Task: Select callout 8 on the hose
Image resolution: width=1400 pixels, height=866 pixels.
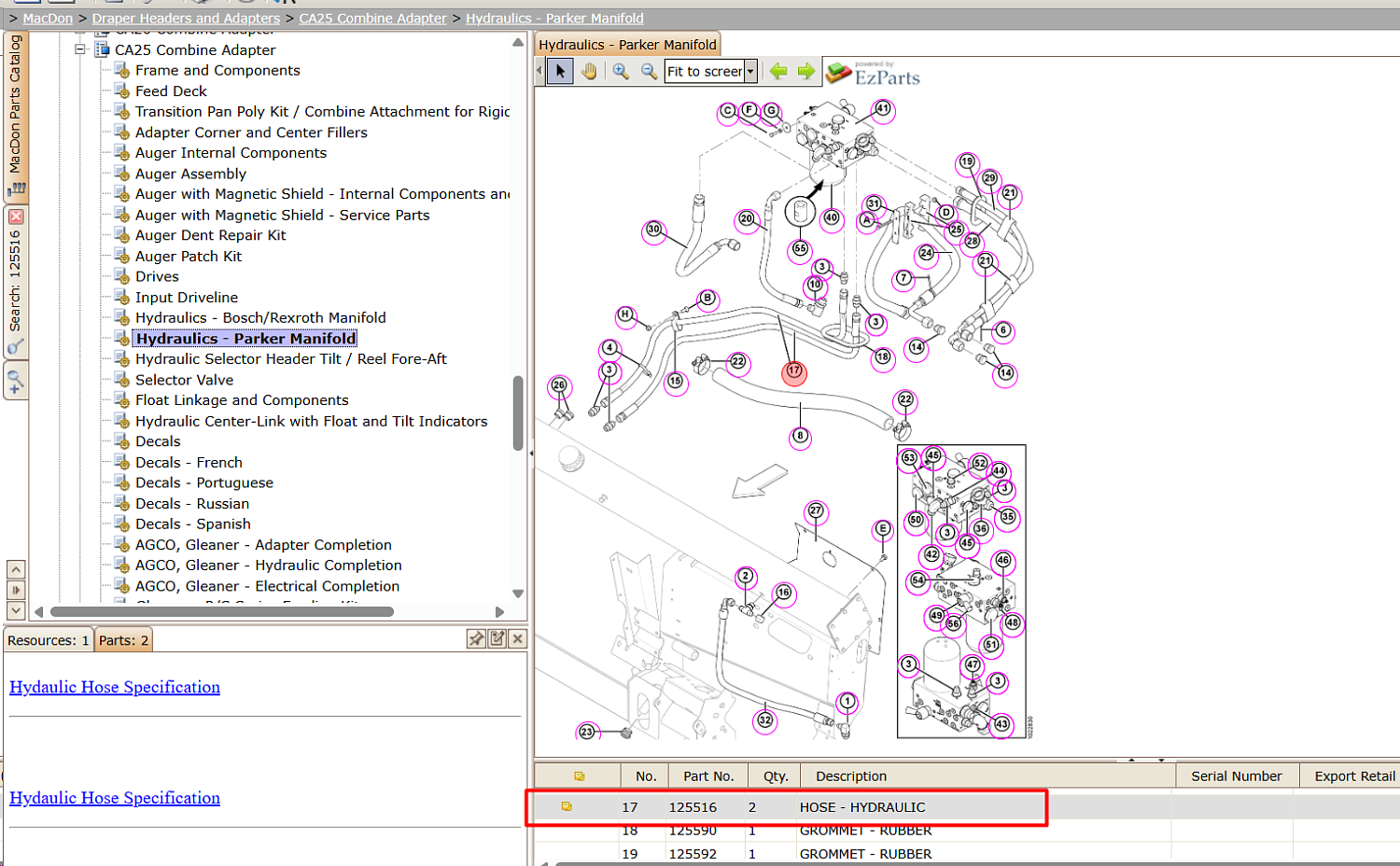Action: coord(800,436)
